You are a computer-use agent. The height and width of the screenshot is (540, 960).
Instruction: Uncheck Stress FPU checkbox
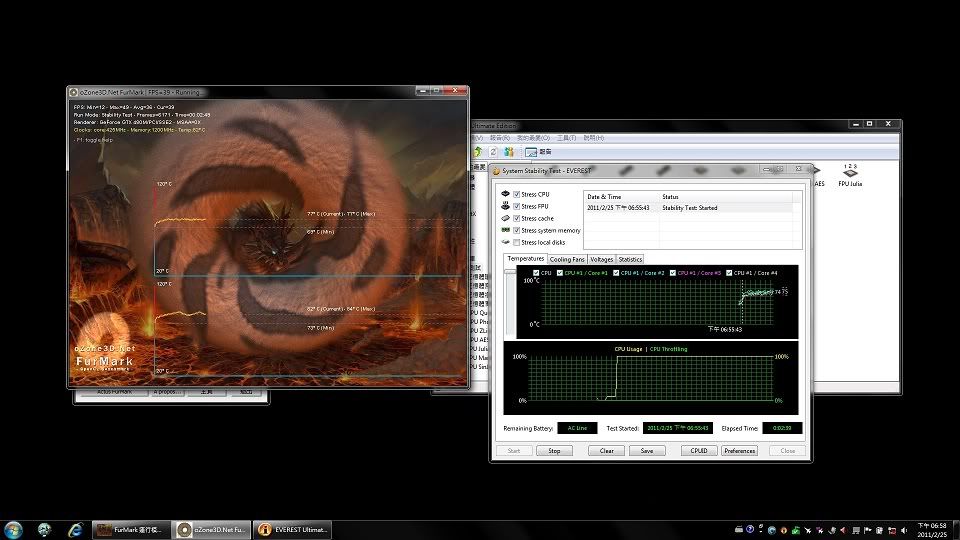coord(517,206)
